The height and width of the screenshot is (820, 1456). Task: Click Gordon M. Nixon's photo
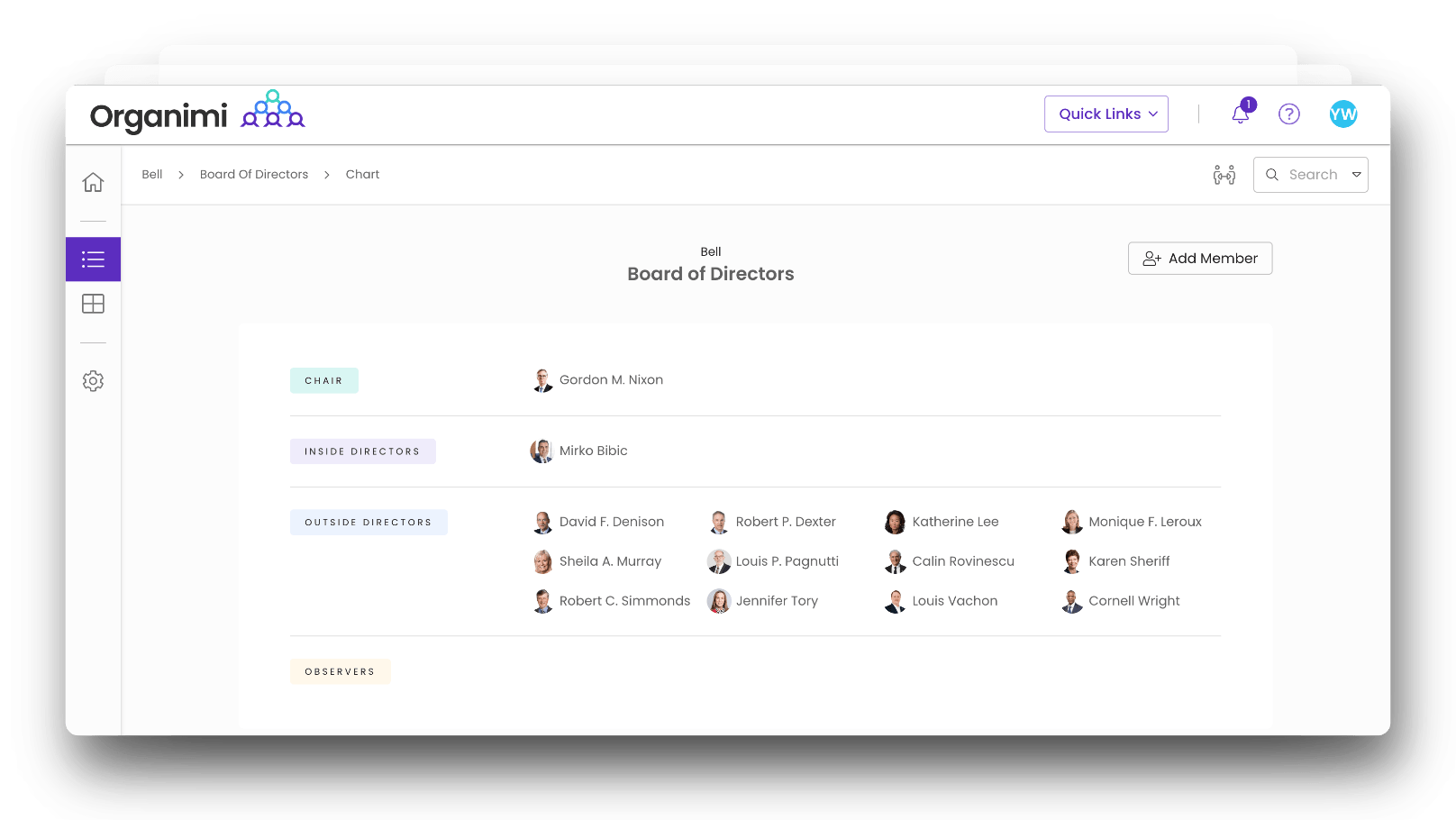(542, 380)
